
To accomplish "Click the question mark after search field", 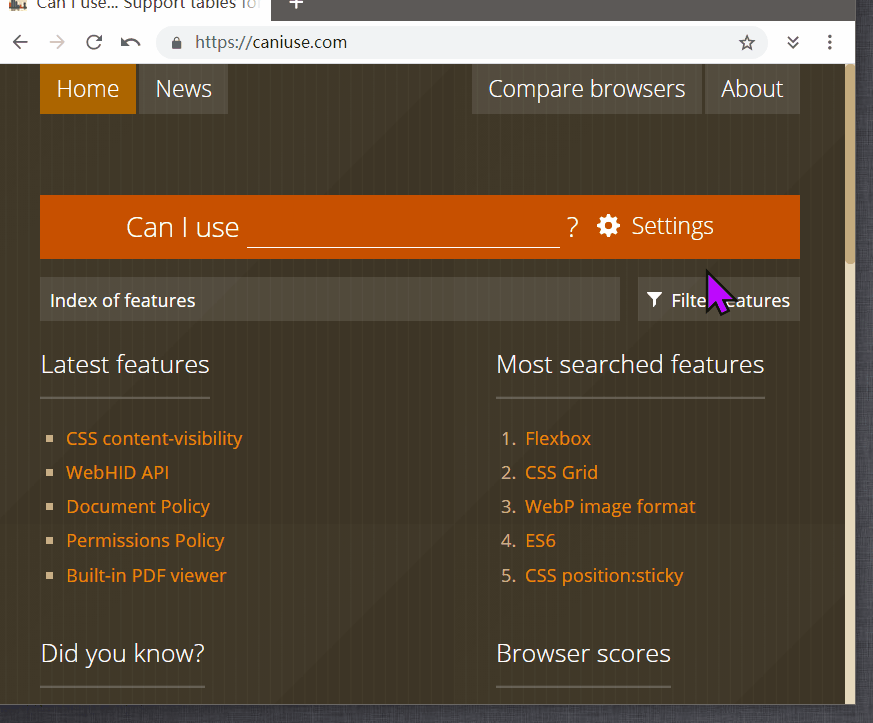I will [x=572, y=227].
